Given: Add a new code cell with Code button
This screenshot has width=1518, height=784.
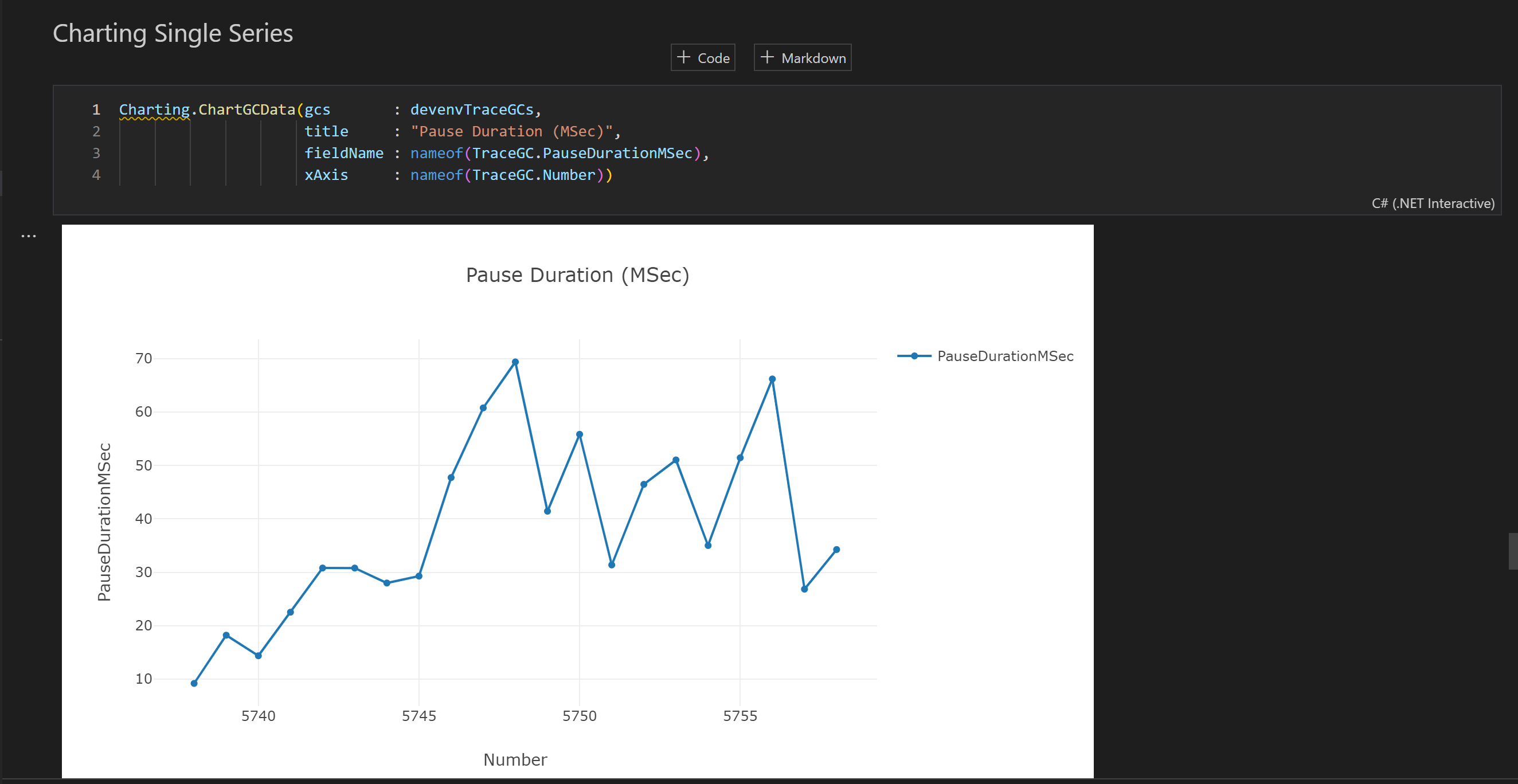Looking at the screenshot, I should pyautogui.click(x=702, y=57).
